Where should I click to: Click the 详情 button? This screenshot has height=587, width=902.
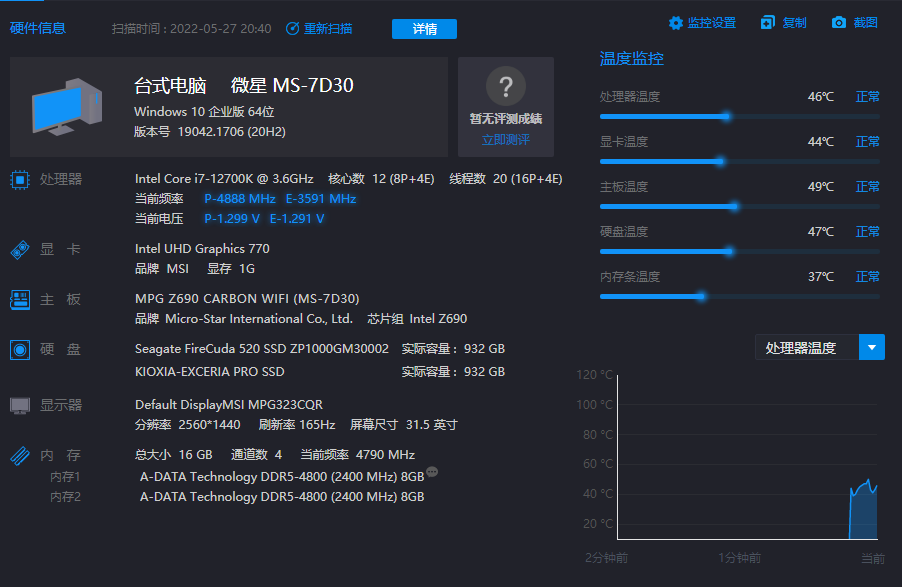tap(425, 29)
